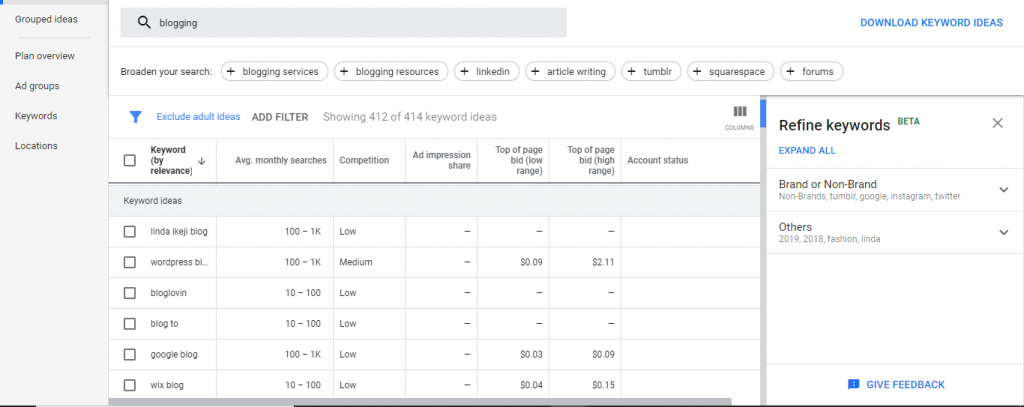1024x407 pixels.
Task: Toggle the select-all header checkbox
Action: coord(129,160)
